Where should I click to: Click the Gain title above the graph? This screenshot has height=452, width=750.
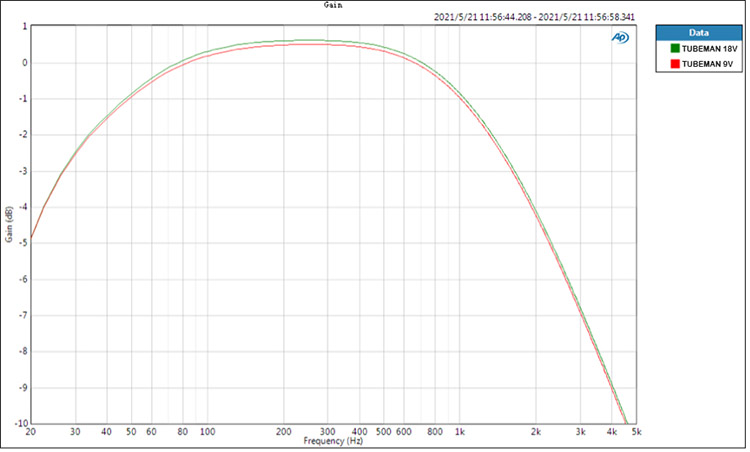click(335, 5)
